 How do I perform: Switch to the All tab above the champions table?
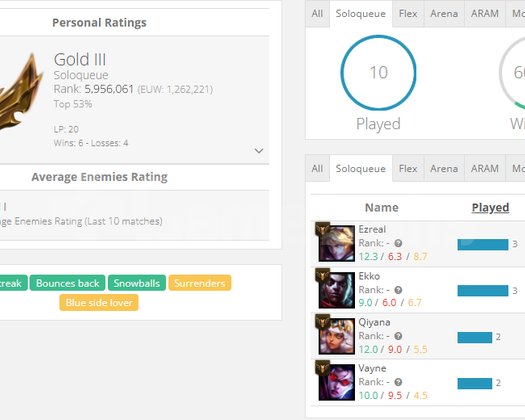(317, 168)
